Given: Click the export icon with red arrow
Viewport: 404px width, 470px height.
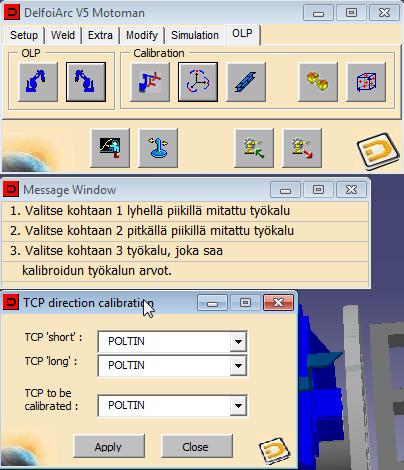Looking at the screenshot, I should point(302,148).
